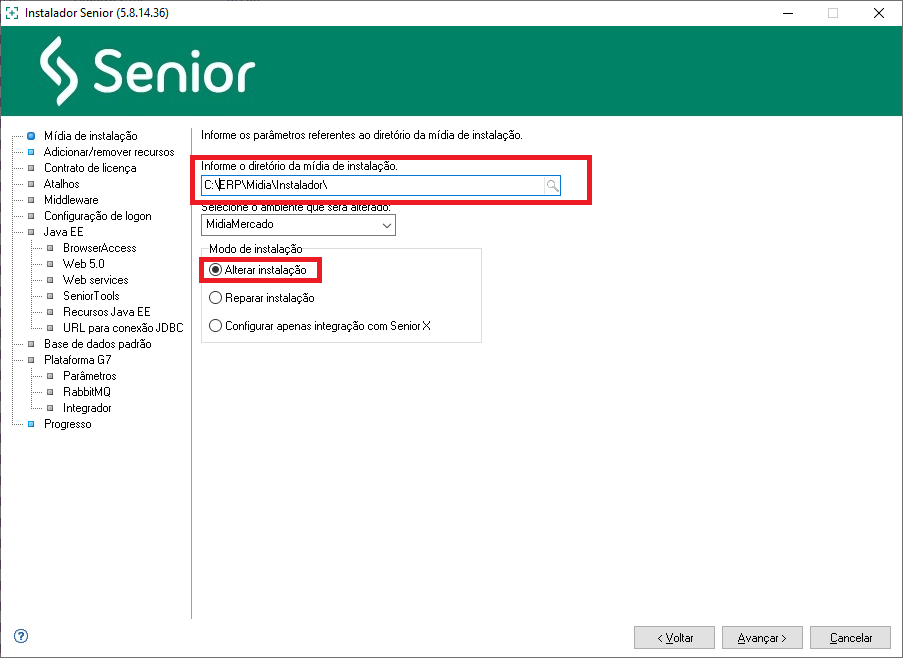This screenshot has height=658, width=903.
Task: Close the Instalador Senior window
Action: (x=879, y=13)
